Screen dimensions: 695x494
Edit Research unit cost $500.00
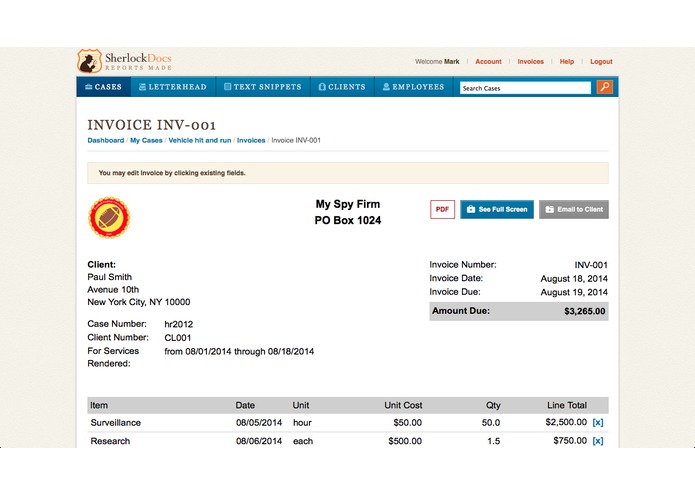click(x=405, y=441)
